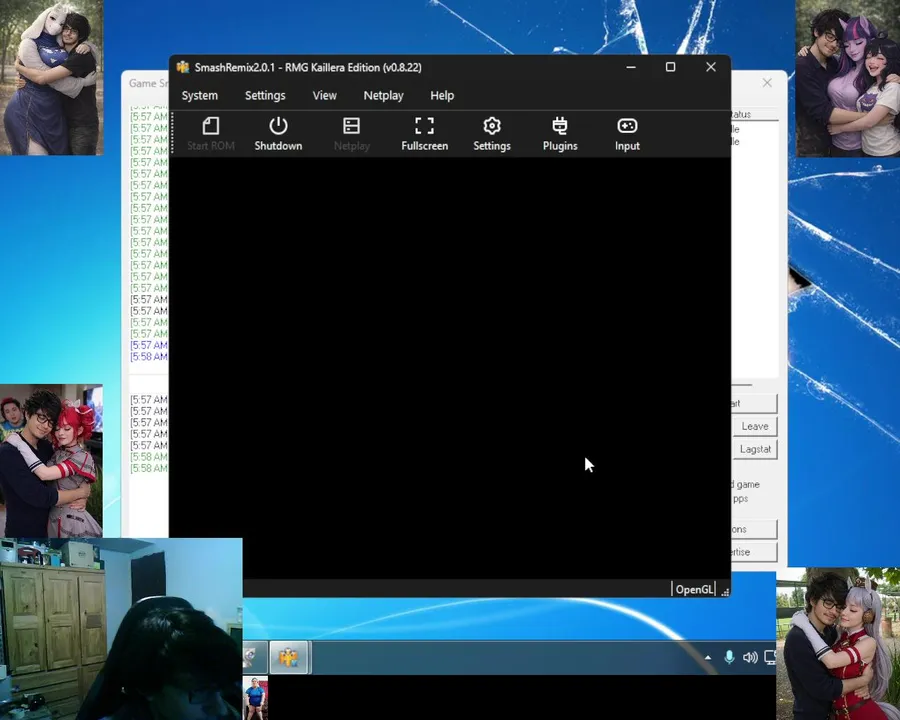Click the microphone icon in system tray
The height and width of the screenshot is (720, 900).
(x=729, y=657)
